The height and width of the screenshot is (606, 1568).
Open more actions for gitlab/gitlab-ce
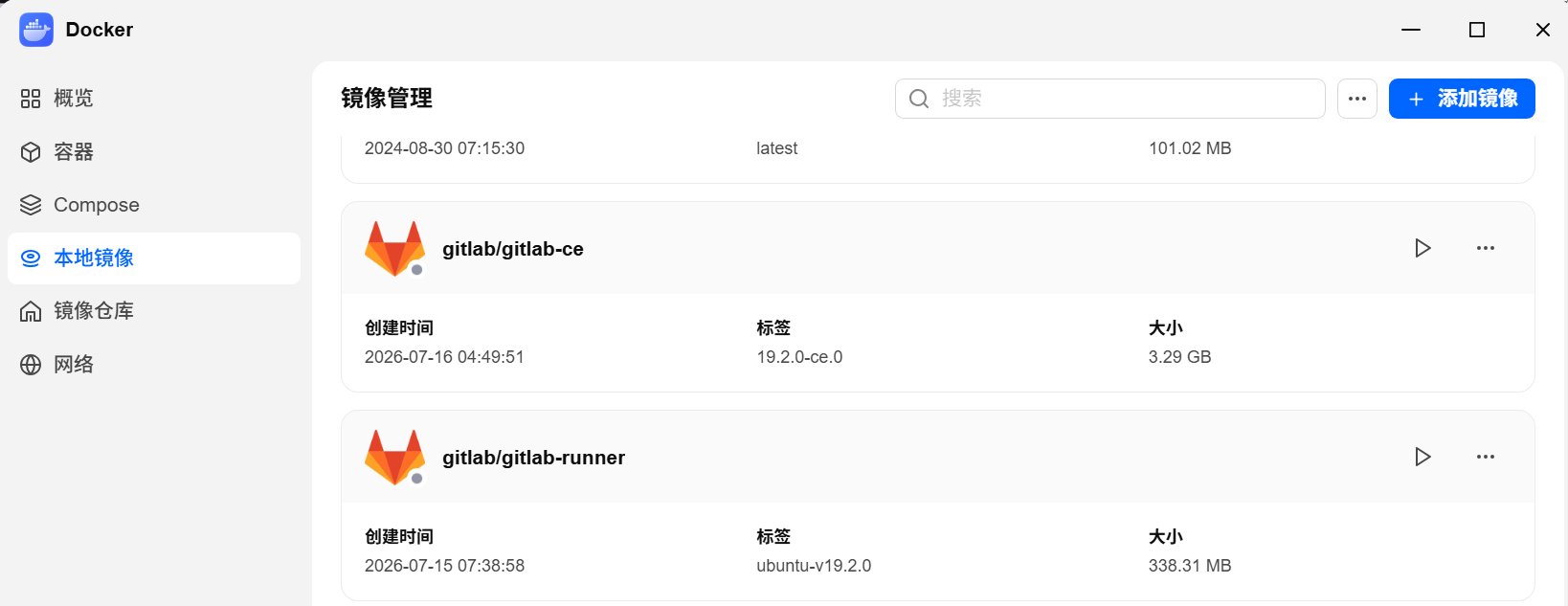click(1486, 248)
